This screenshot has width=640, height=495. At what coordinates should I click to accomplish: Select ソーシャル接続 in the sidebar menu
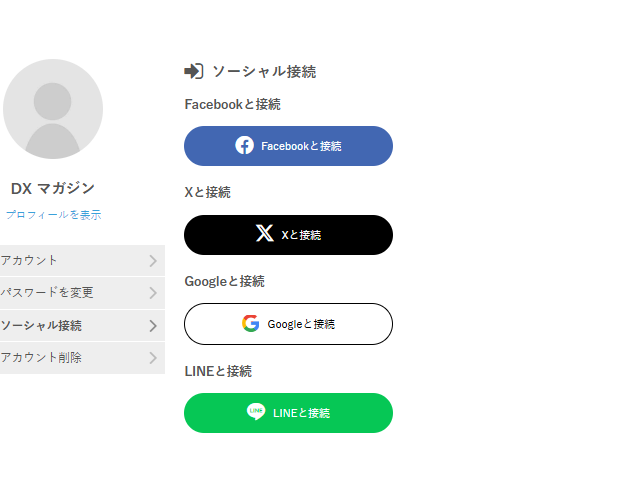pos(42,326)
